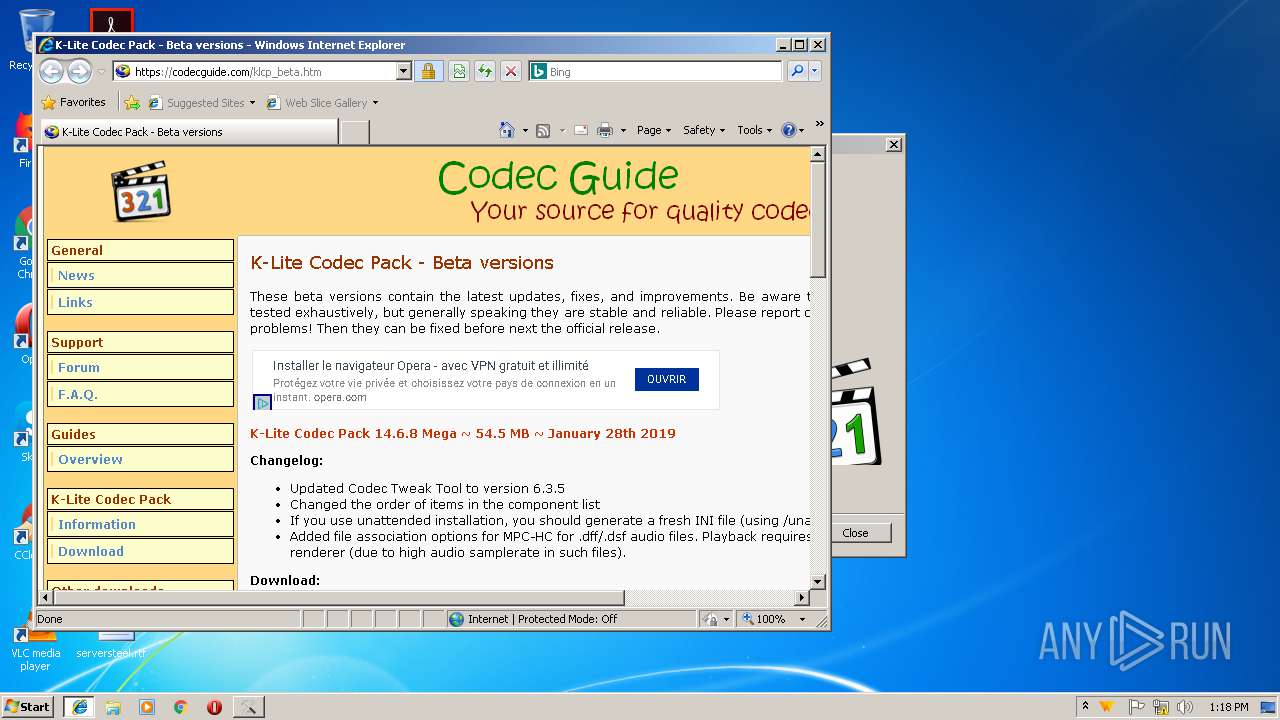Click the system clock 1:18 PM
Viewport: 1280px width, 720px height.
[x=1228, y=707]
